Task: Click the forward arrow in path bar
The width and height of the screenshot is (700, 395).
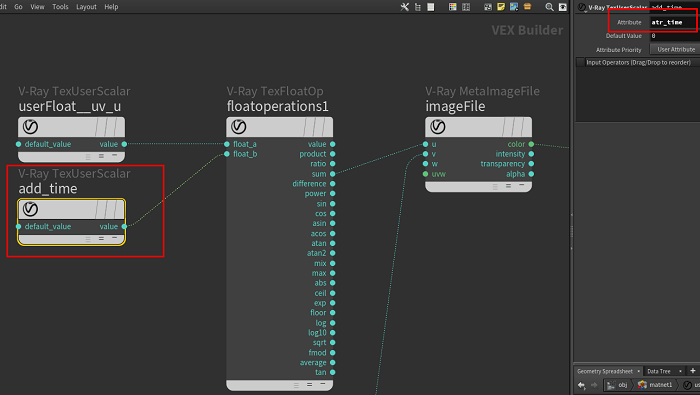Action: 594,385
